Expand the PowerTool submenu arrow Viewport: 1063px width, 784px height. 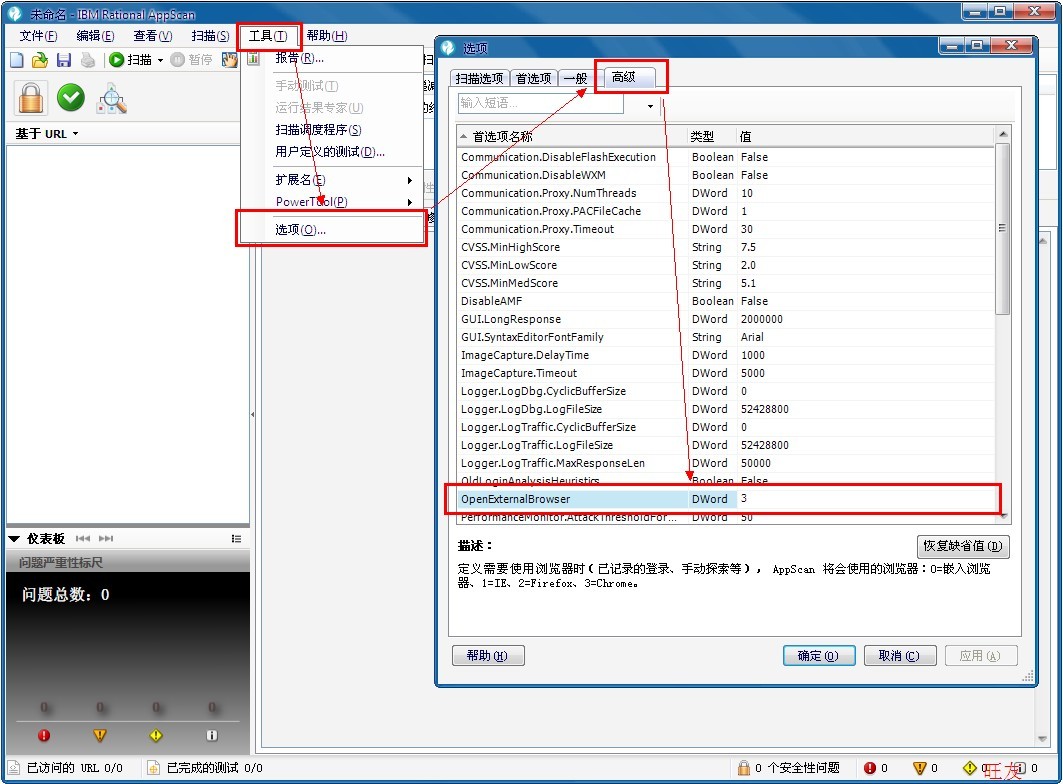(409, 202)
